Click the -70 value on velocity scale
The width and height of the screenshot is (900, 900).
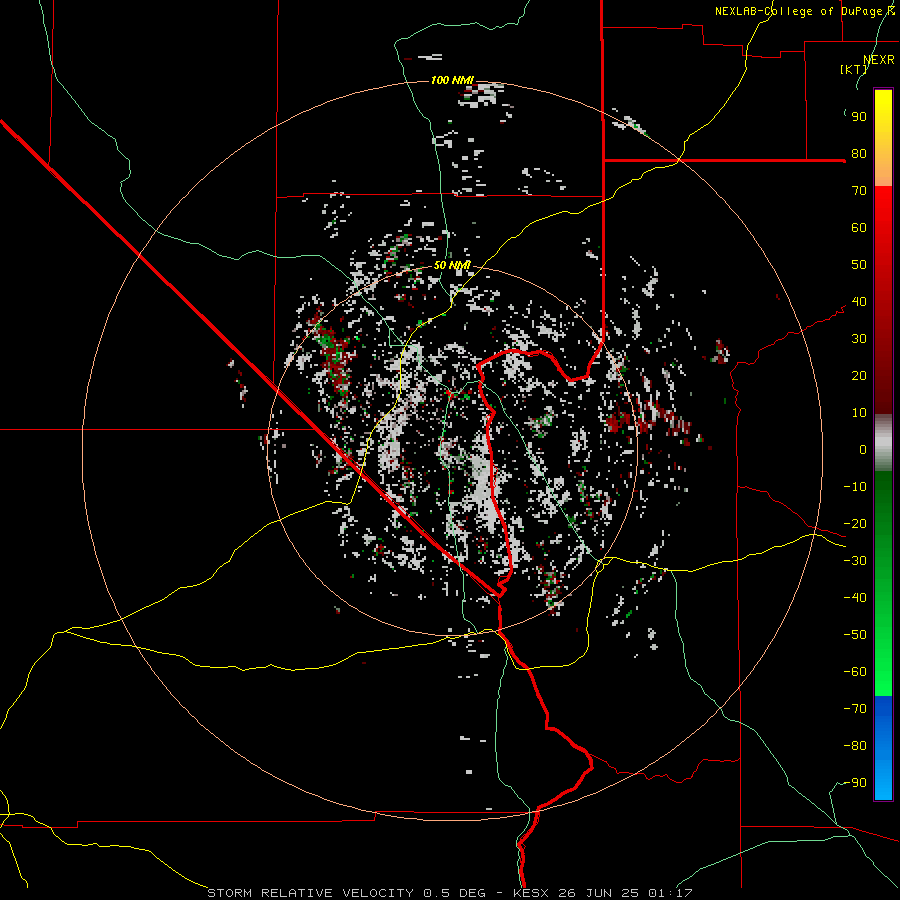click(855, 709)
